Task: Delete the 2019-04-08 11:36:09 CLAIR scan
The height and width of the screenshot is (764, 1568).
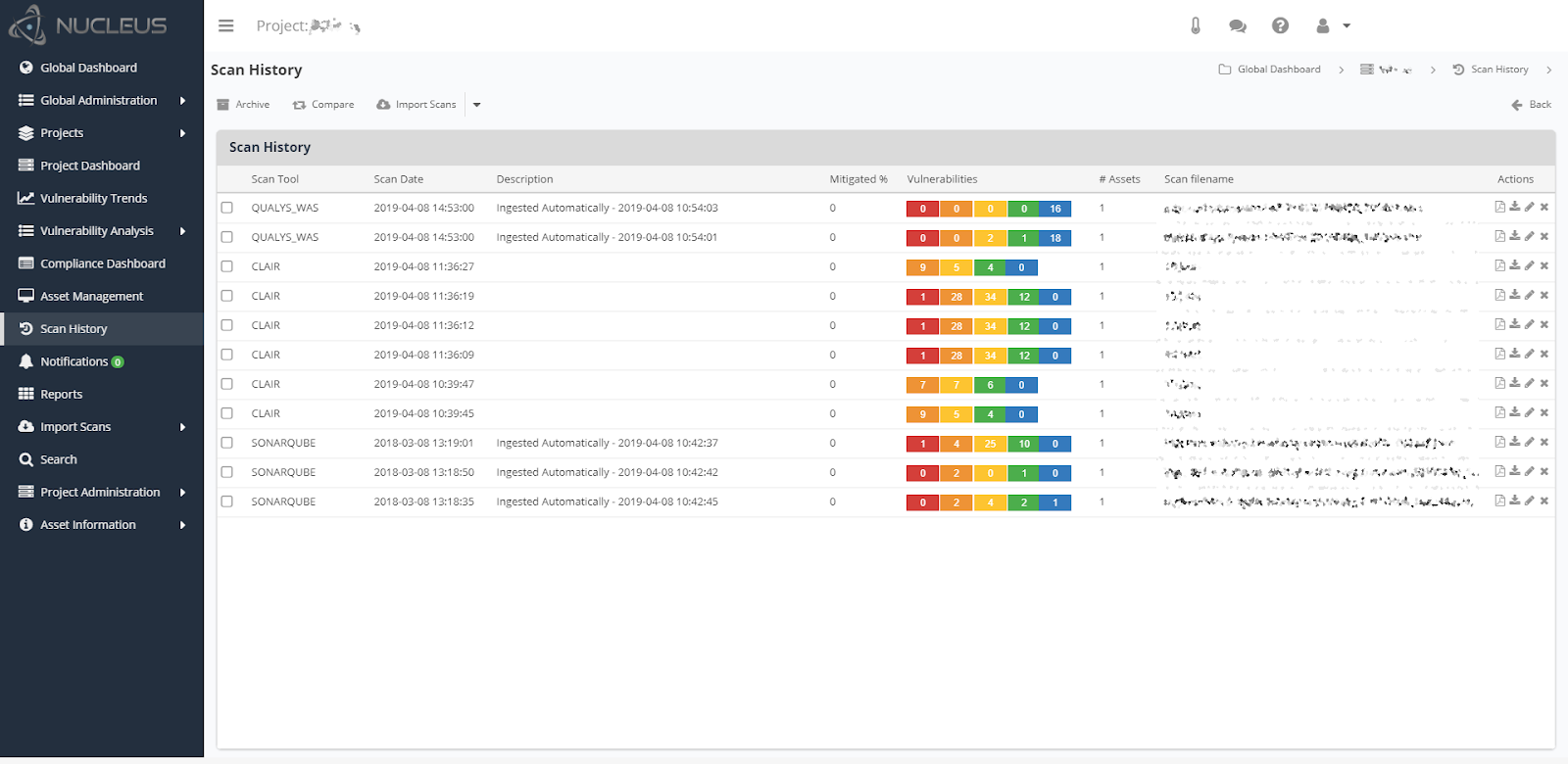Action: [x=1543, y=354]
